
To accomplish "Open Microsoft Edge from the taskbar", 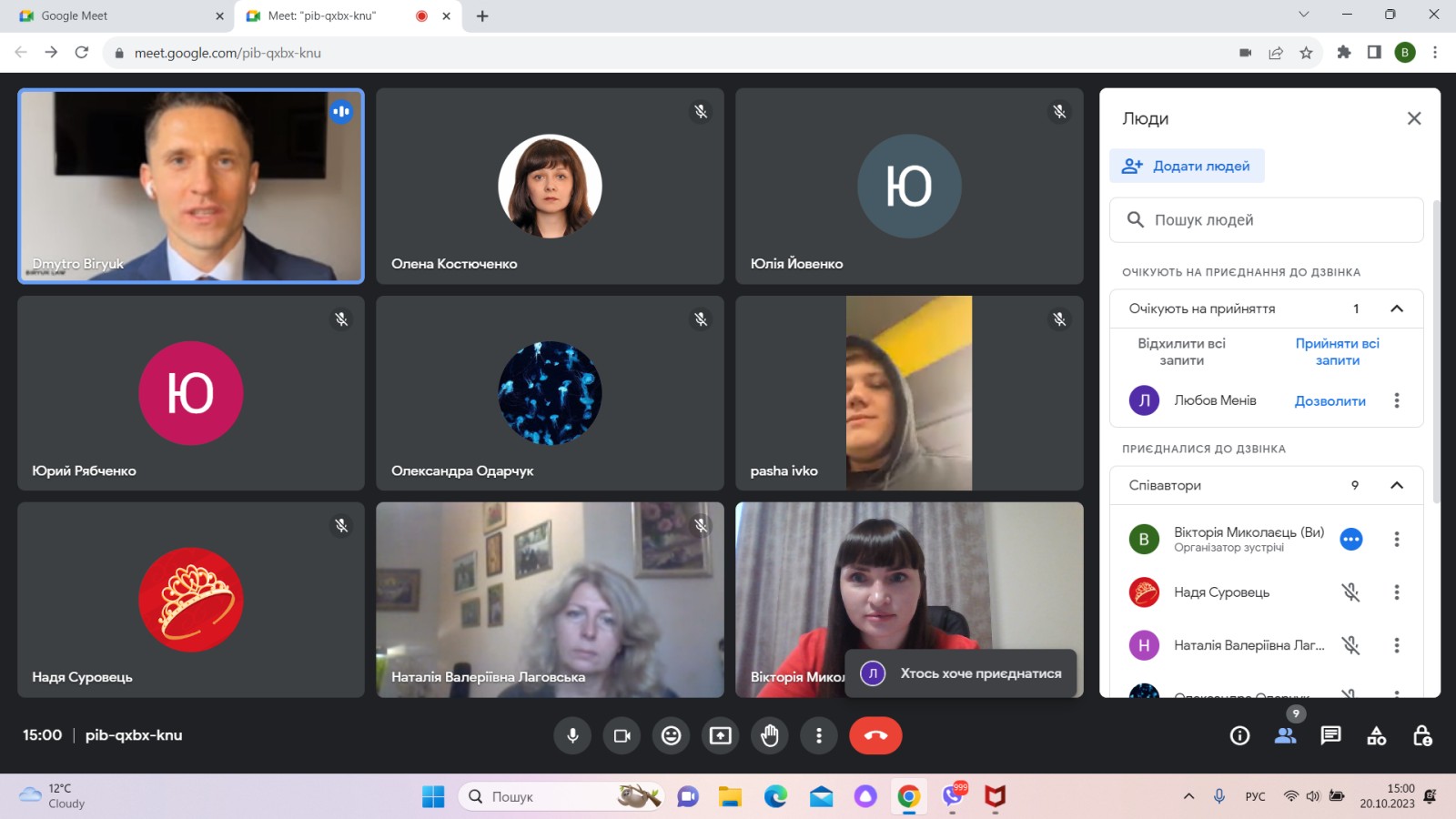I will [775, 797].
